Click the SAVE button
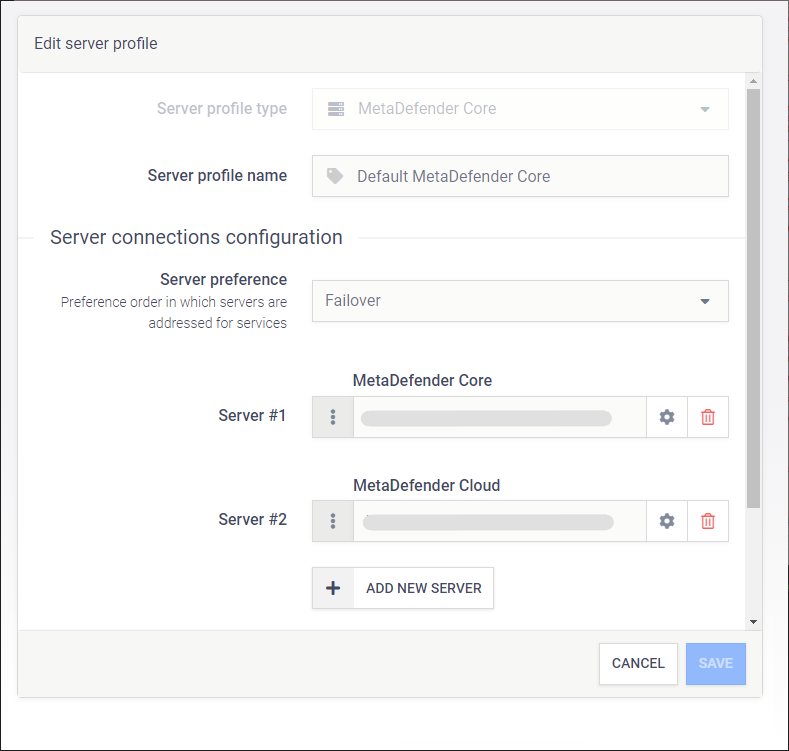The width and height of the screenshot is (789, 751). point(715,663)
